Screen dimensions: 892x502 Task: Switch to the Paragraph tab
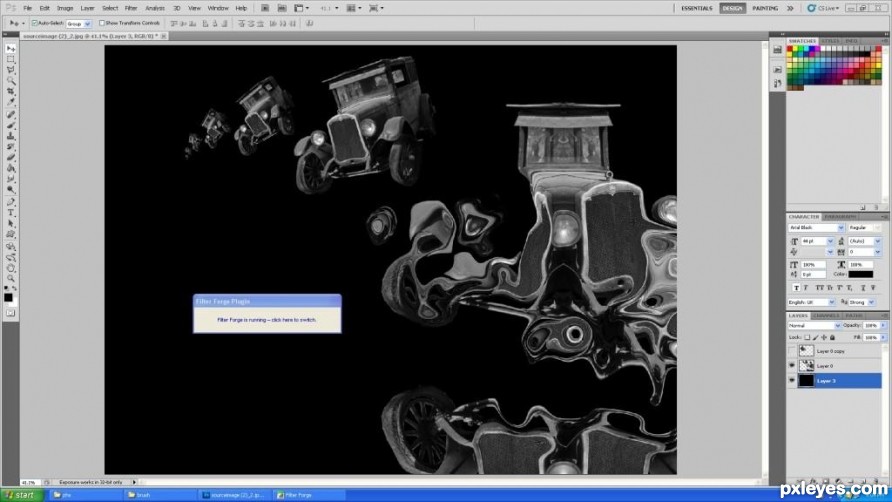click(x=840, y=217)
